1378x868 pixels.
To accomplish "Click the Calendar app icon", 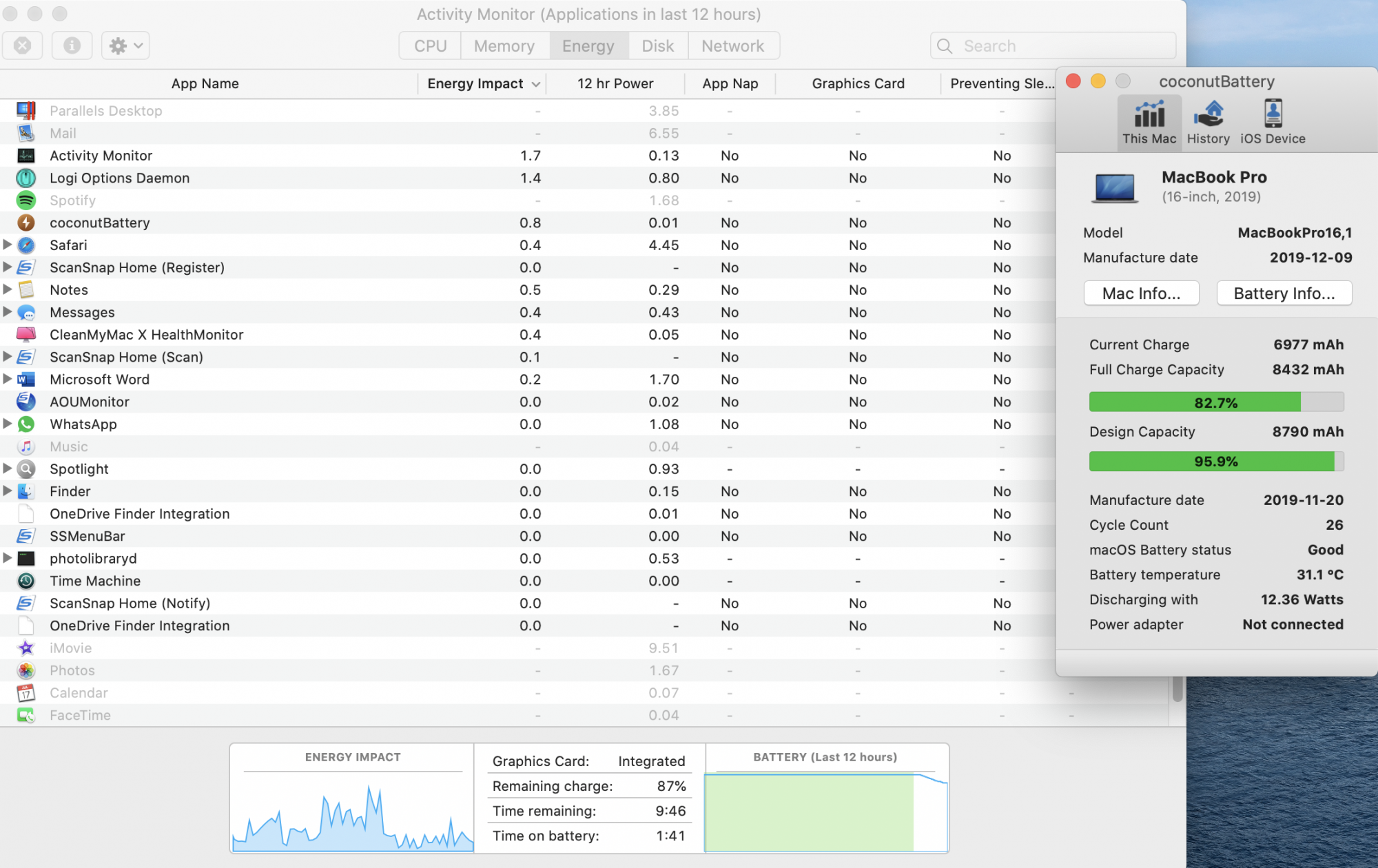I will tap(26, 693).
